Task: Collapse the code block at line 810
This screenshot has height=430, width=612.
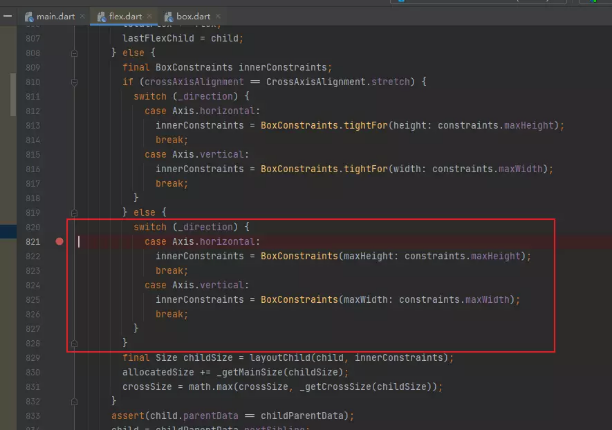Action: (x=75, y=81)
